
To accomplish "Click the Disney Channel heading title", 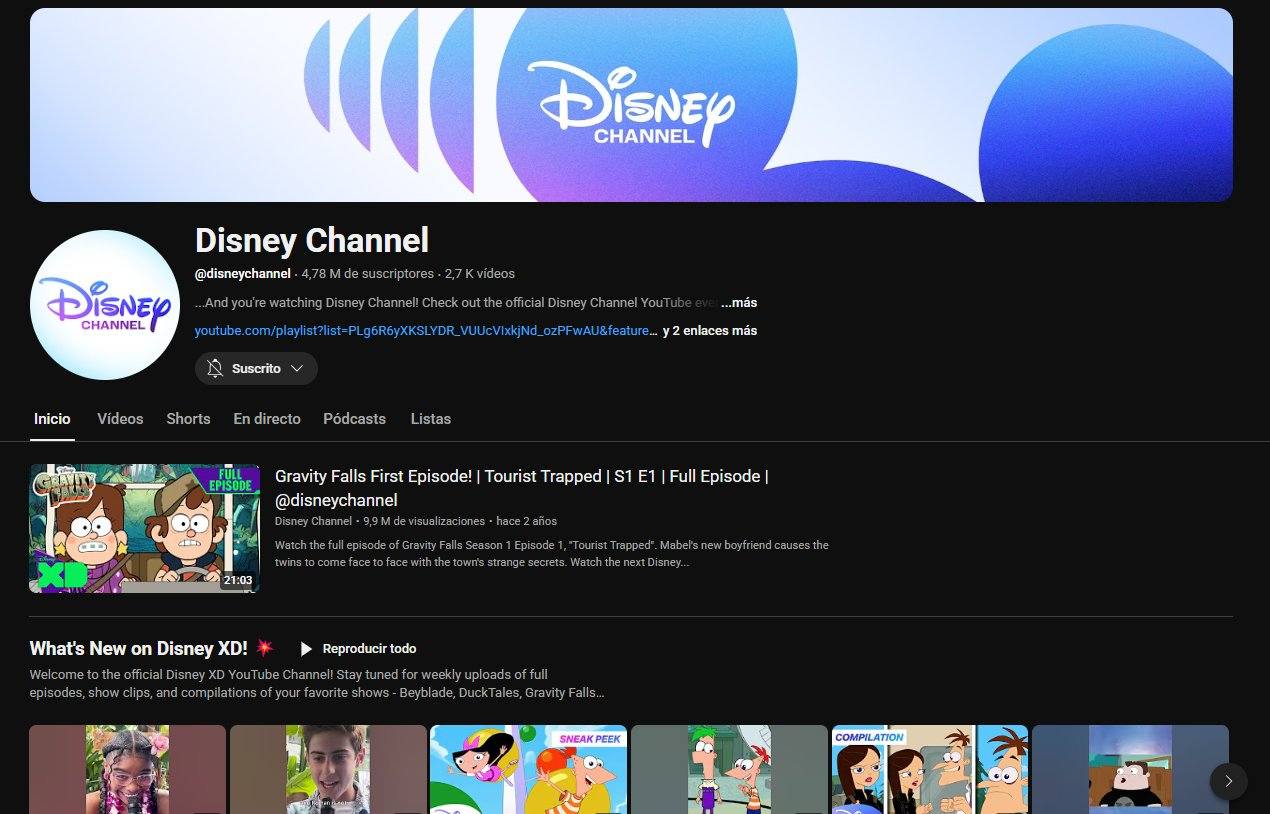I will tap(312, 240).
